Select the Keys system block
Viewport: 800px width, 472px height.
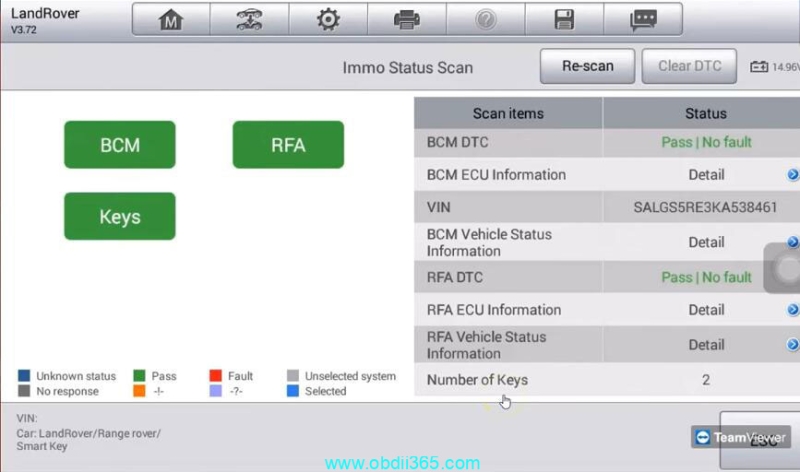[120, 216]
